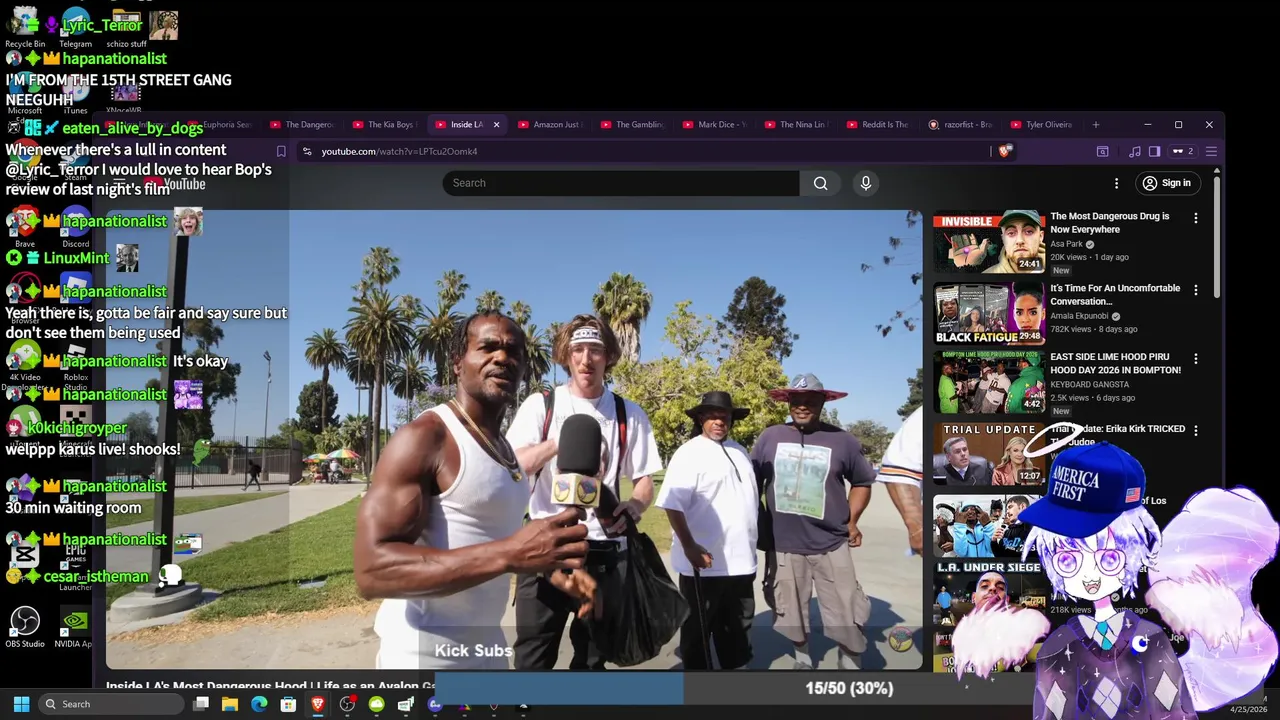Image resolution: width=1280 pixels, height=720 pixels.
Task: Open more options for East Side Lime Hood video
Action: pyautogui.click(x=1196, y=359)
